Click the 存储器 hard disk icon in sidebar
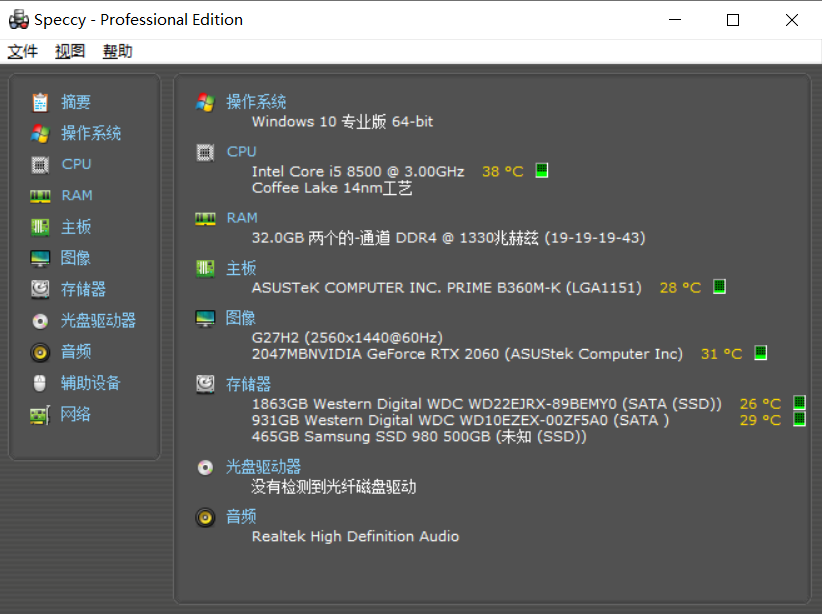Screen dimensions: 822x614 (40, 289)
